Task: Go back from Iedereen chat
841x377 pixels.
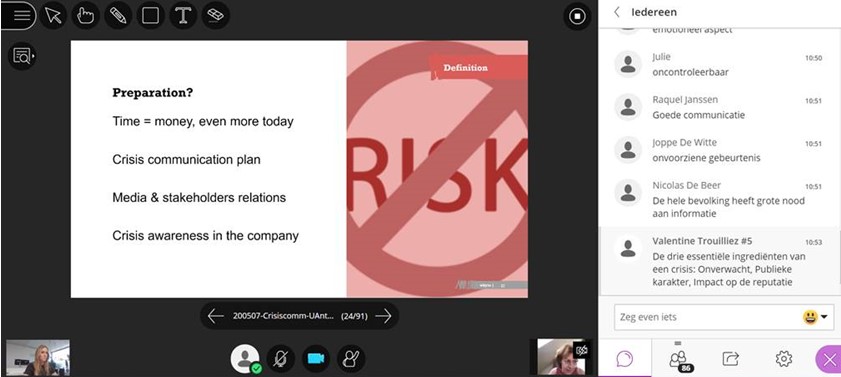Action: [x=617, y=12]
